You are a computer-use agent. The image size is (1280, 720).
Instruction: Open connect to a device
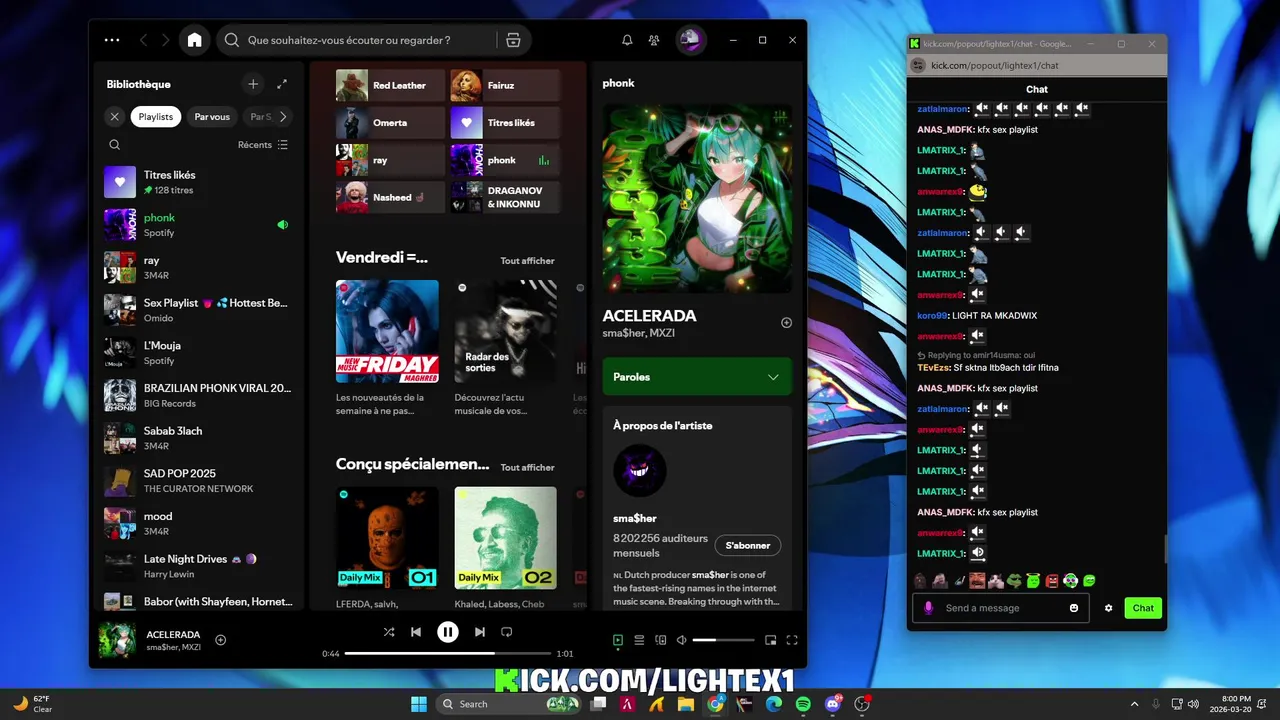tap(660, 640)
